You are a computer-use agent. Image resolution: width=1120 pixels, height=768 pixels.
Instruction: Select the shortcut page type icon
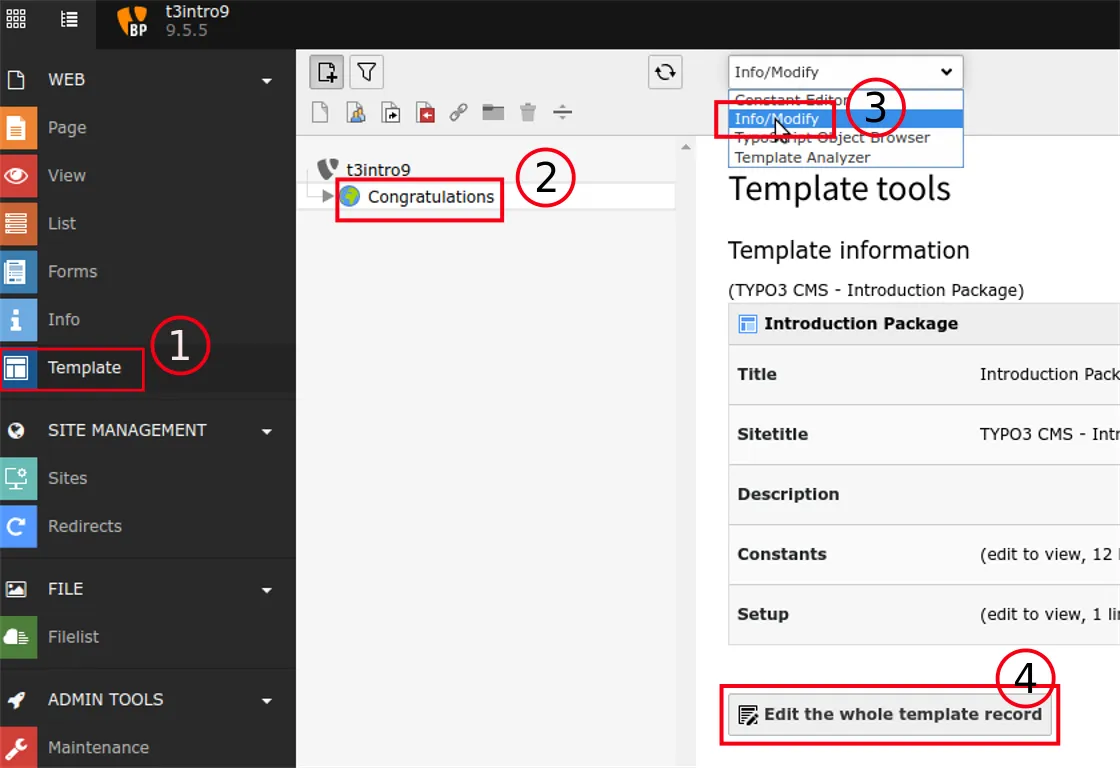pyautogui.click(x=391, y=113)
